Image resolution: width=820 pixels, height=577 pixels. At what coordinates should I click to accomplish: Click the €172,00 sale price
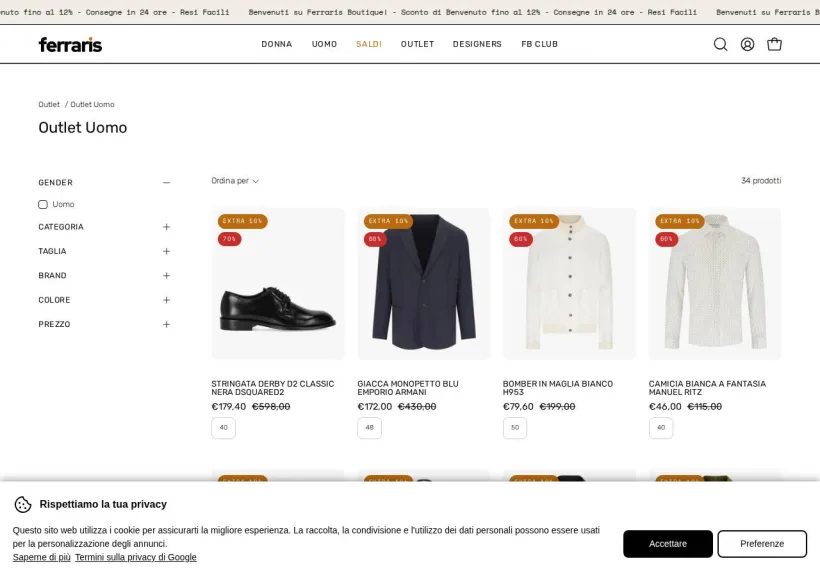coord(374,406)
